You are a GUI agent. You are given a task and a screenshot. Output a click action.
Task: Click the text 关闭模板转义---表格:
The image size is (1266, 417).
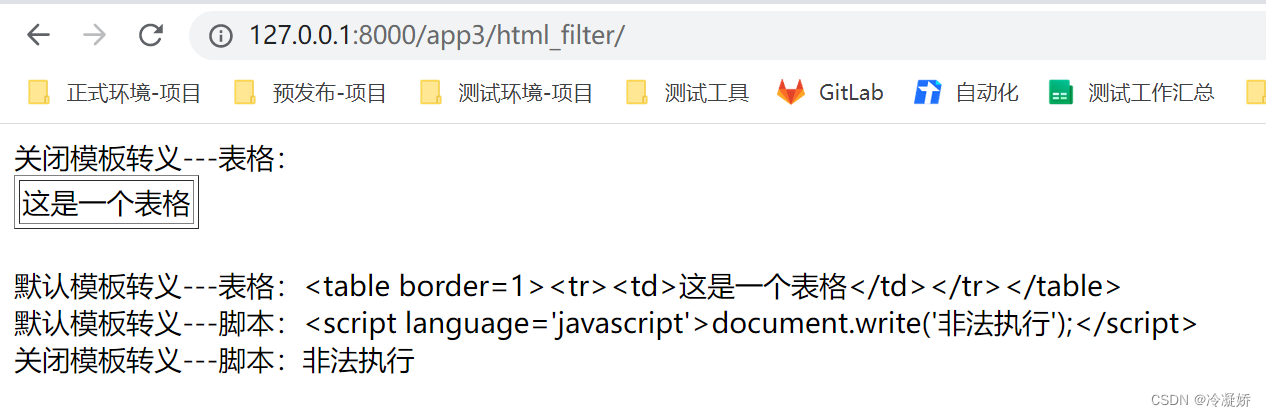point(151,158)
